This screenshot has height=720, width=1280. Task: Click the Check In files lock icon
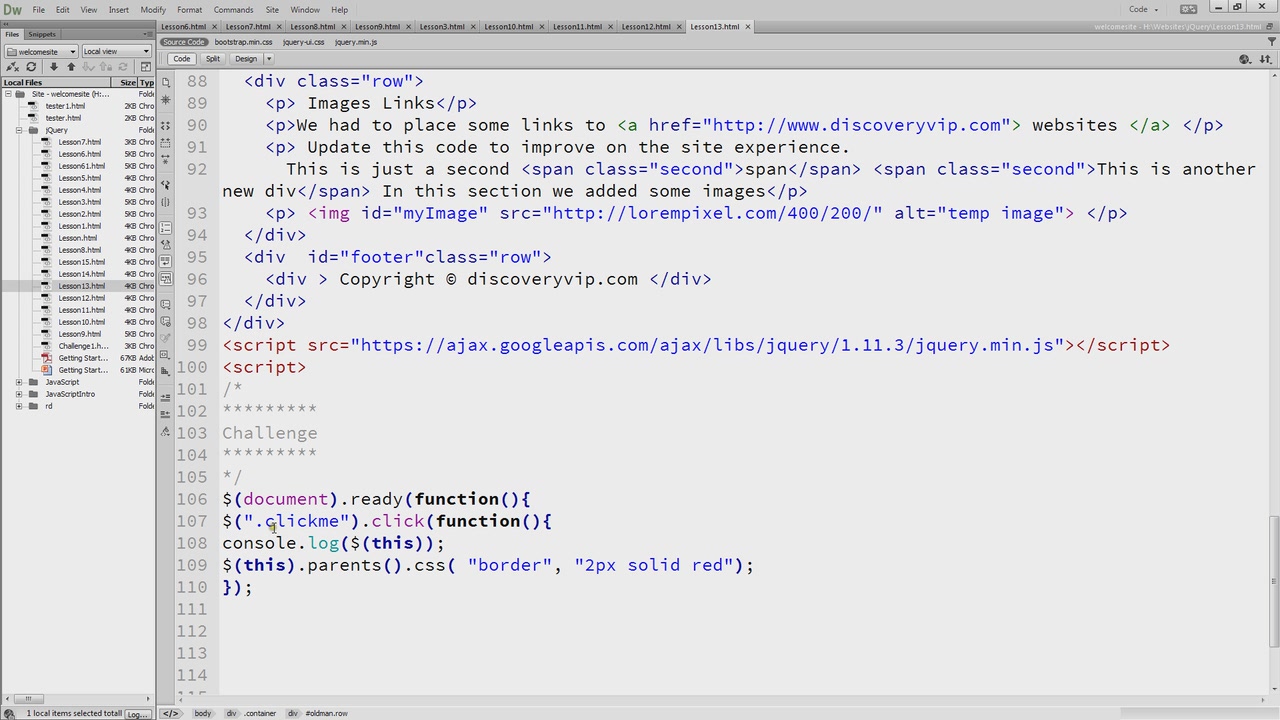point(104,67)
